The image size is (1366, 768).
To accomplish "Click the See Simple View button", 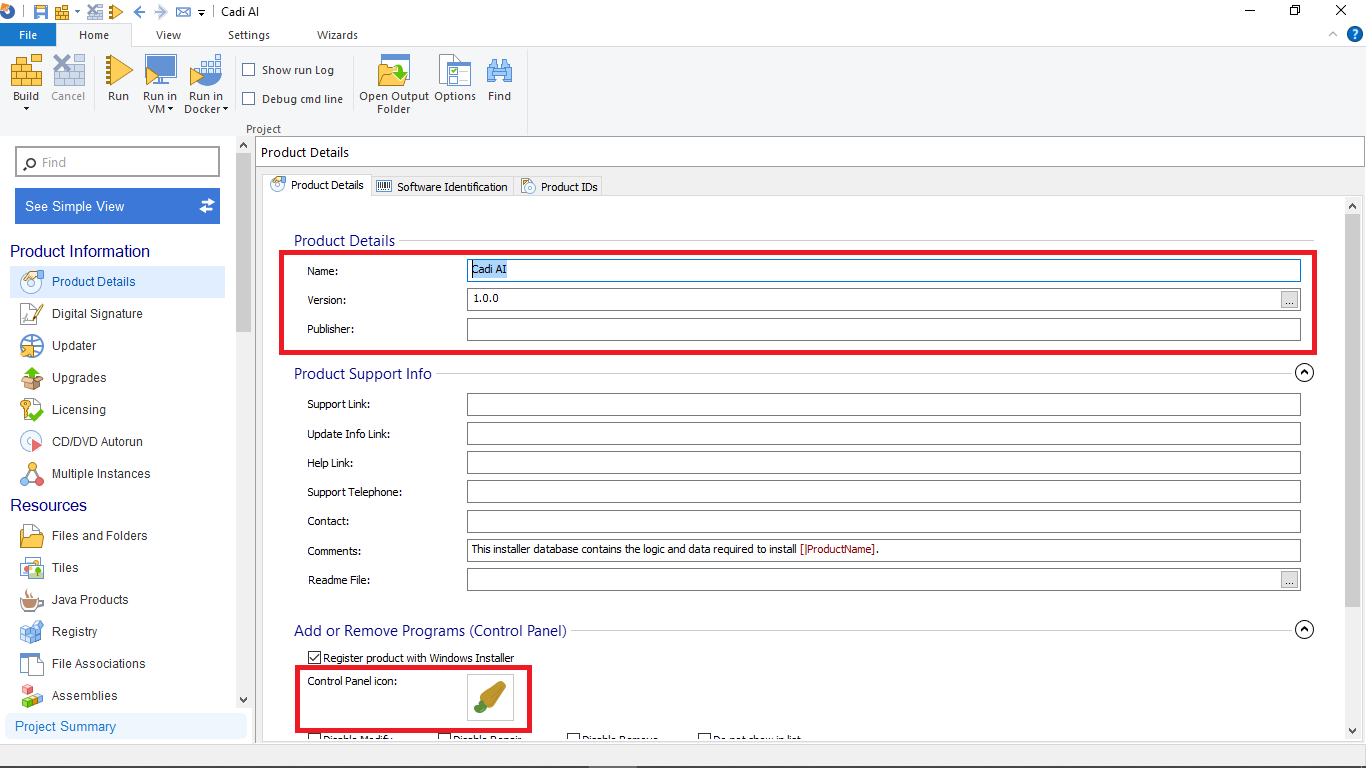I will pyautogui.click(x=117, y=206).
